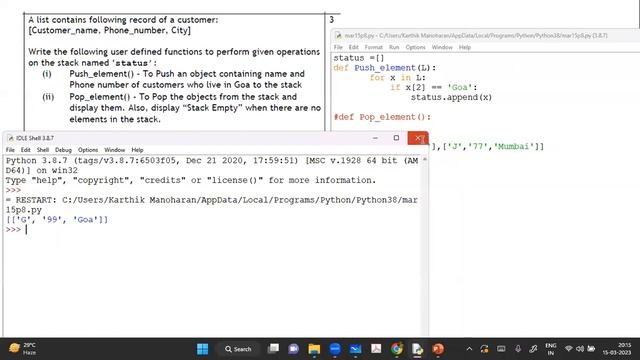Open the touch keyboard tray icon
Screen dimensions: 640x360
click(x=501, y=349)
